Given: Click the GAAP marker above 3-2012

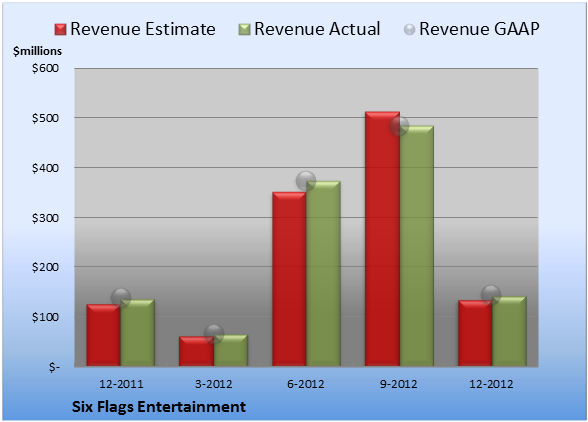Looking at the screenshot, I should click(x=214, y=334).
